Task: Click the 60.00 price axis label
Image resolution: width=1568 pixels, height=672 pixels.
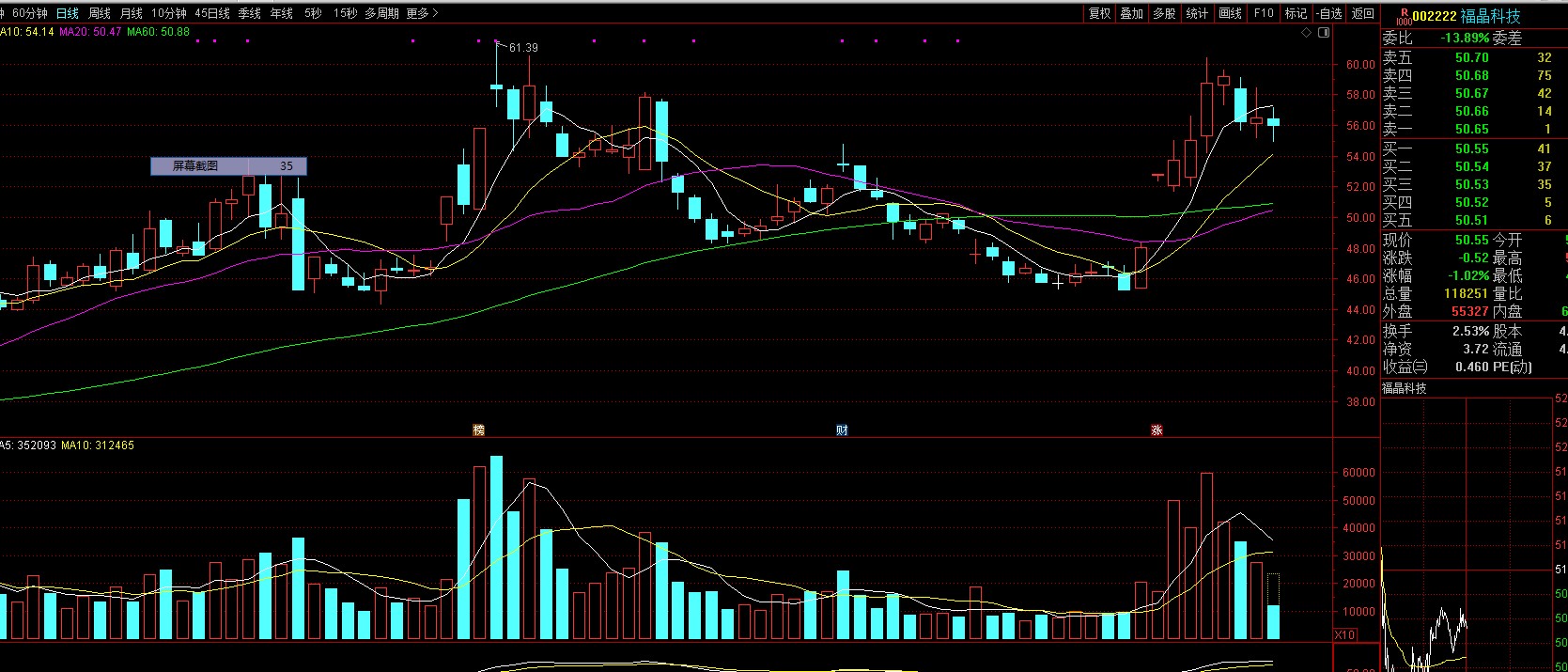Action: coord(1360,65)
